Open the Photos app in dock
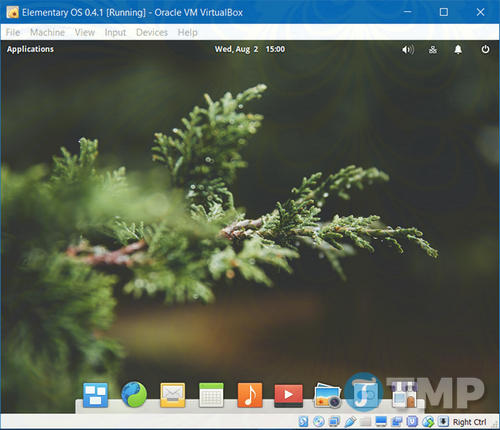The width and height of the screenshot is (500, 430). tap(327, 396)
